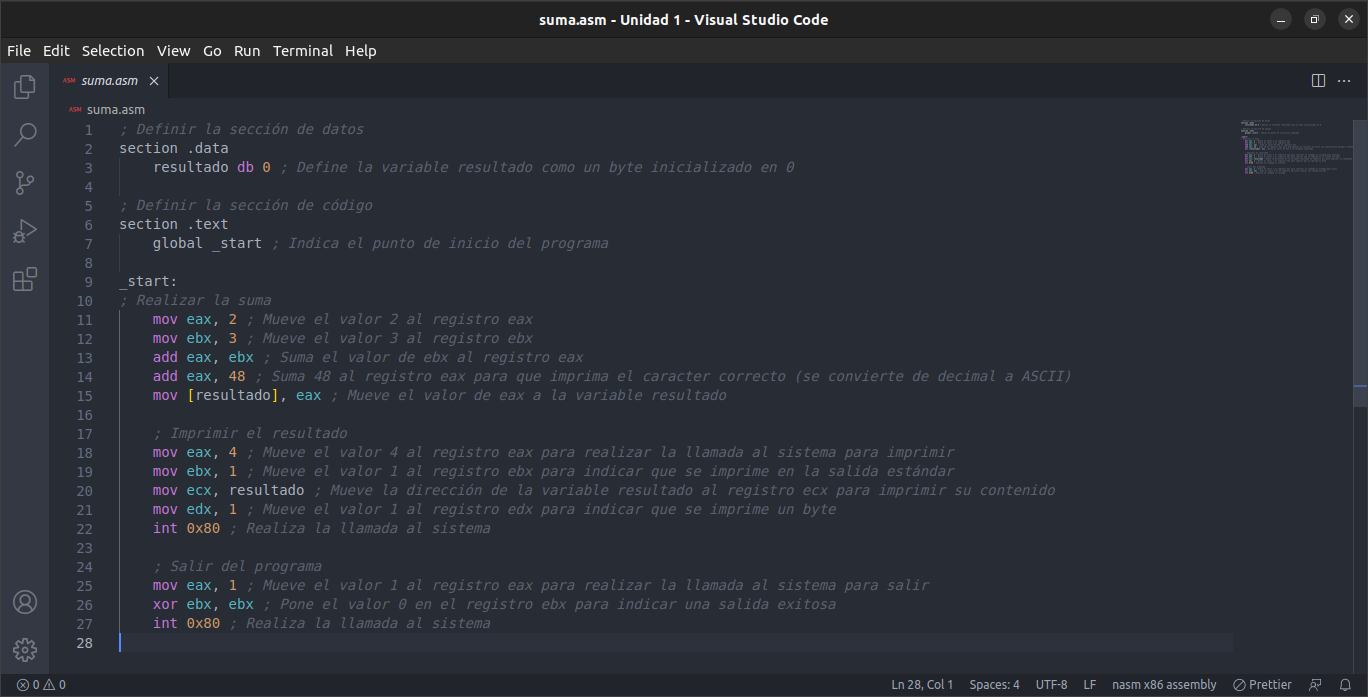The height and width of the screenshot is (697, 1368).
Task: Select the suma.asm editor tab
Action: click(110, 80)
